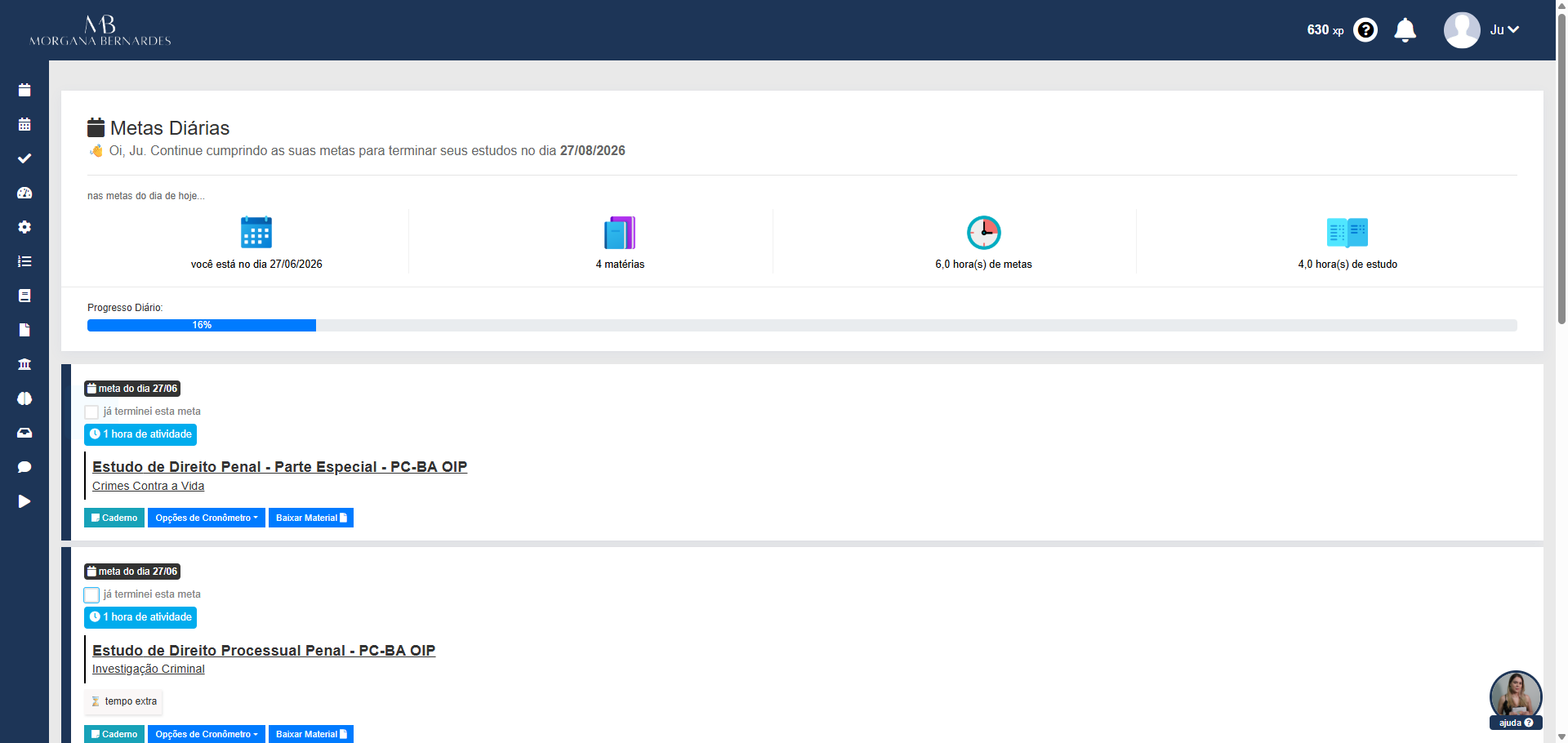
Task: Click the '4 matérias' label
Action: tap(620, 265)
